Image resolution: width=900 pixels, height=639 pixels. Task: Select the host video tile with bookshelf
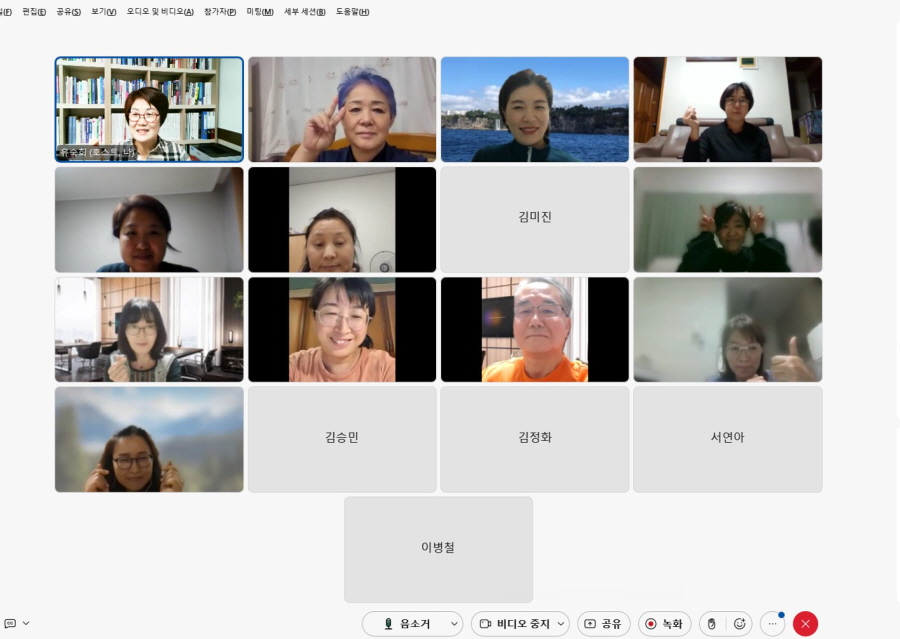point(149,109)
